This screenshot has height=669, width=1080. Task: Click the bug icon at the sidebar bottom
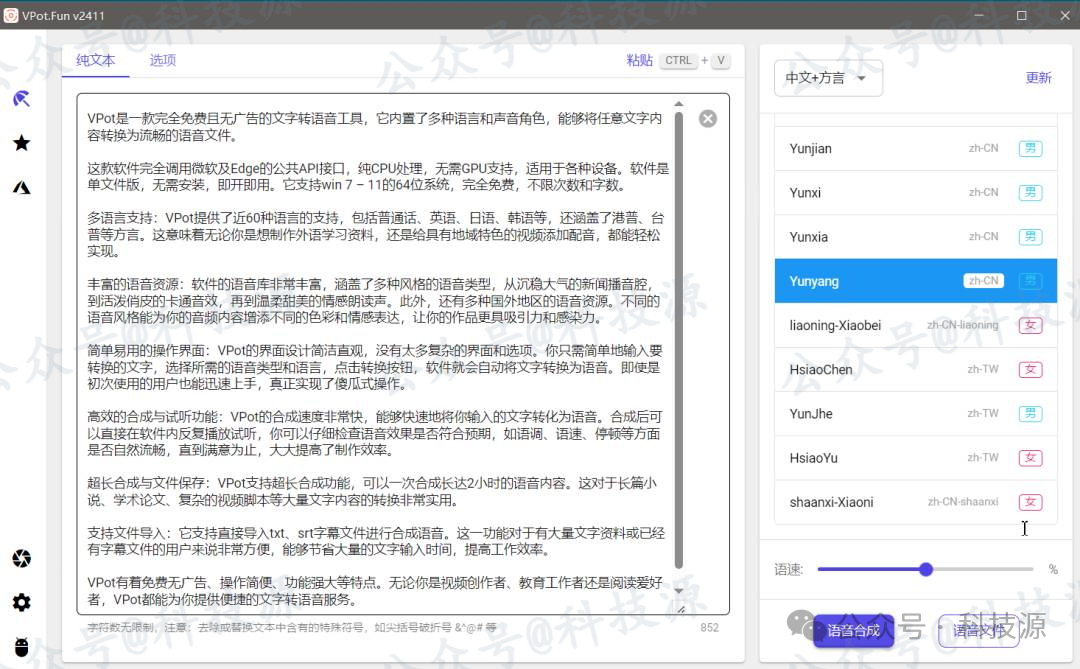(x=21, y=647)
